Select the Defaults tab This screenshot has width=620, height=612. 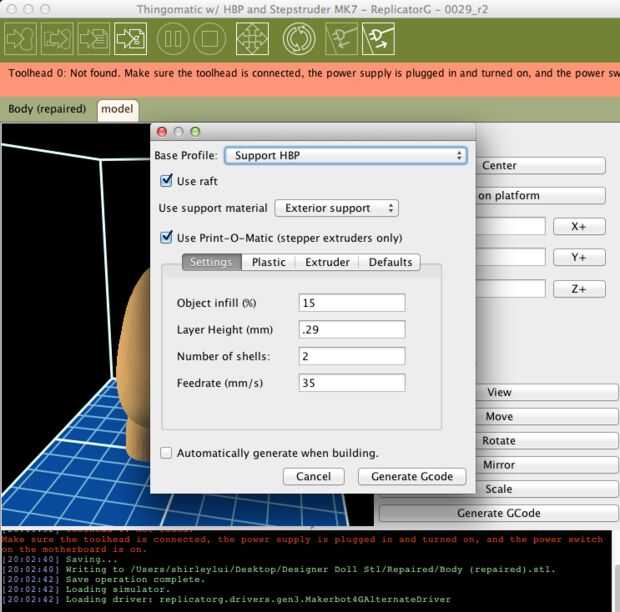(390, 263)
